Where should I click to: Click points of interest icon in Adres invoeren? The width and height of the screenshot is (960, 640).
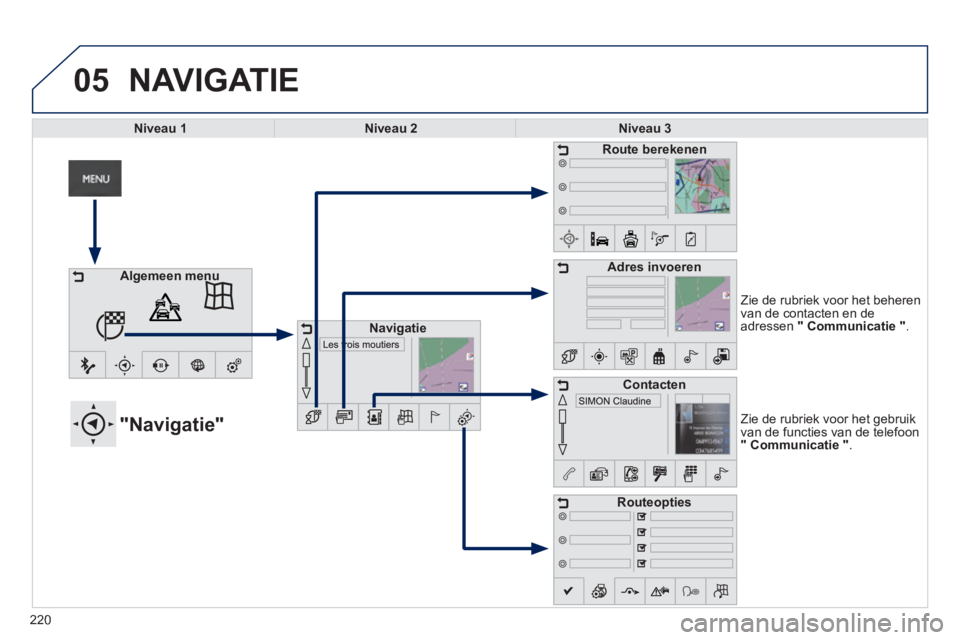[x=630, y=356]
